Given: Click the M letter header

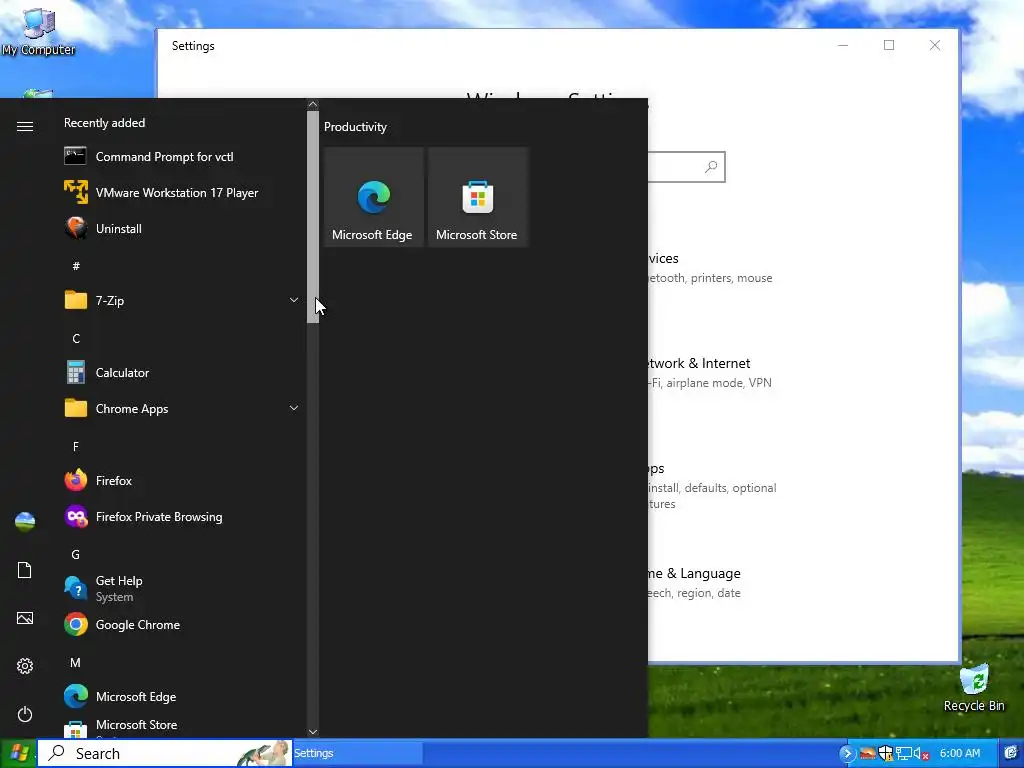Looking at the screenshot, I should (x=76, y=663).
